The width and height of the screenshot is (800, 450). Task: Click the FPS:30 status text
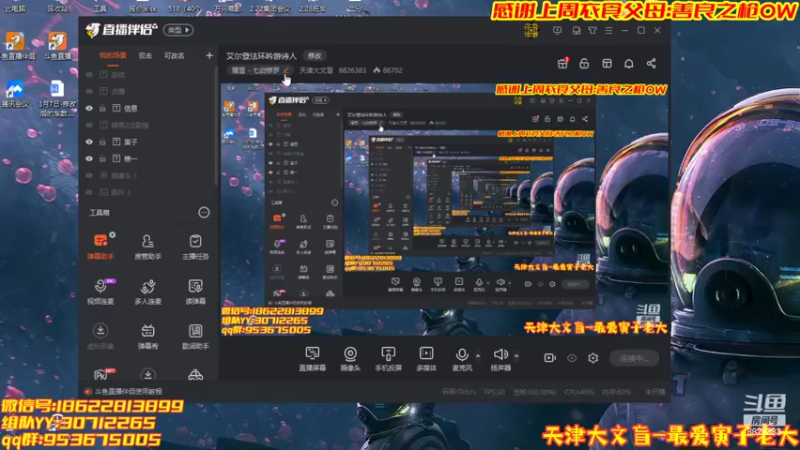(494, 392)
